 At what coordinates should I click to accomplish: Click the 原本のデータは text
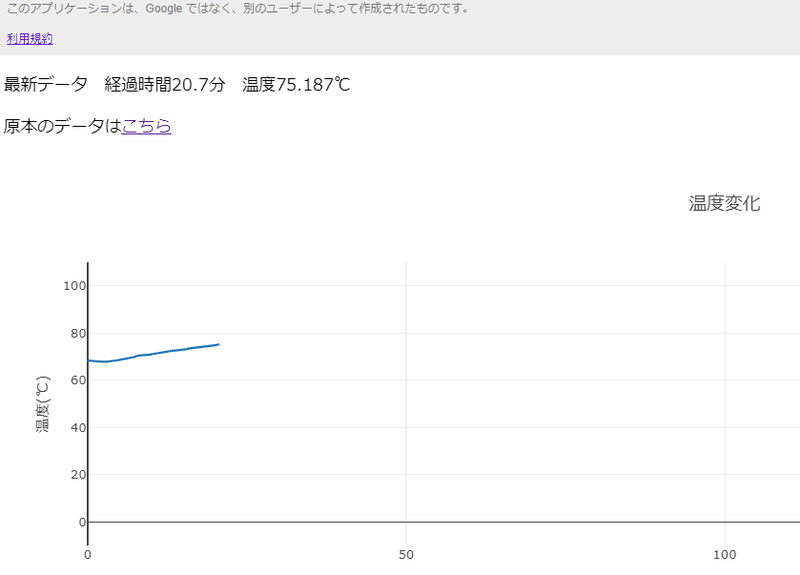[x=62, y=126]
